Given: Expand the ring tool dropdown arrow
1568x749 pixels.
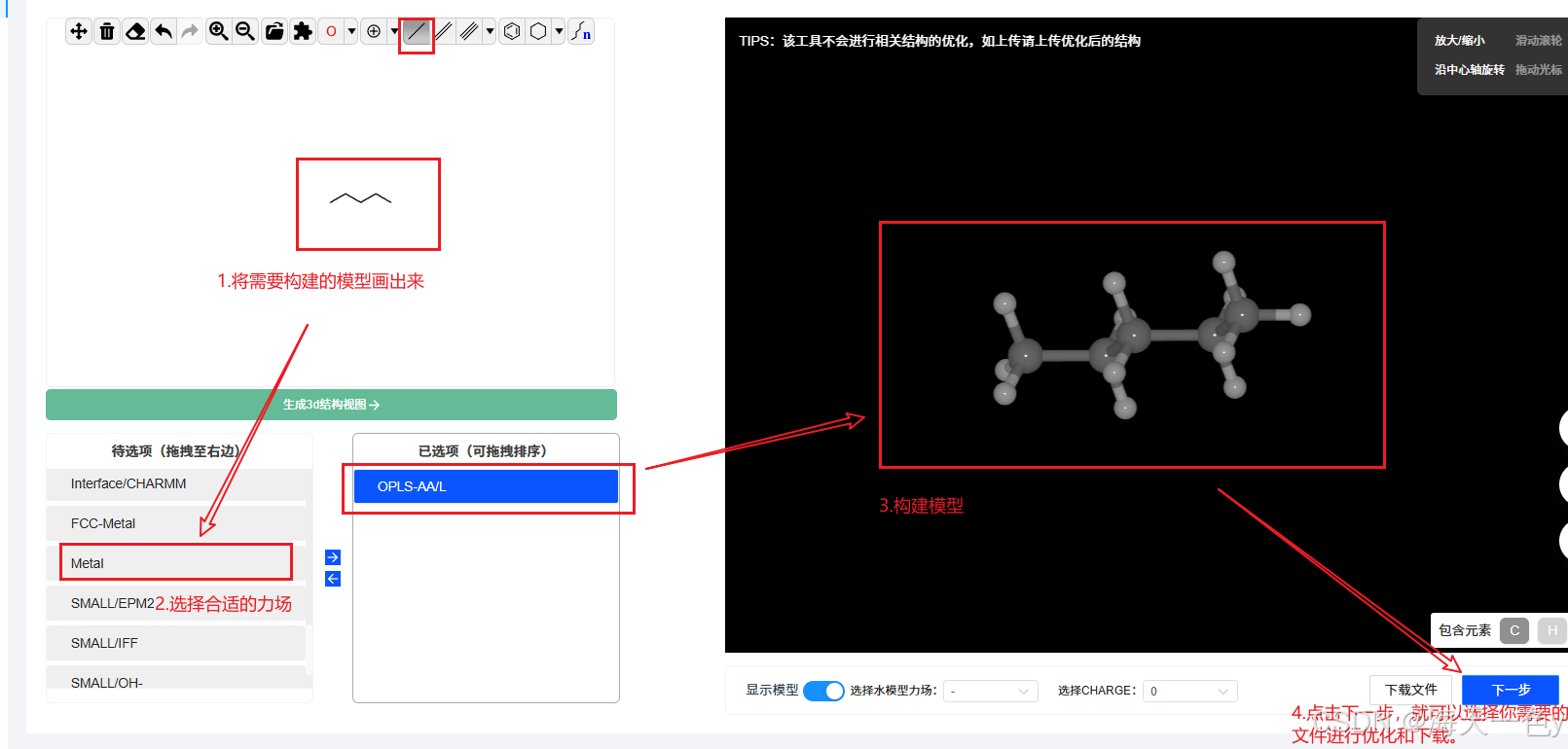Looking at the screenshot, I should [x=559, y=31].
